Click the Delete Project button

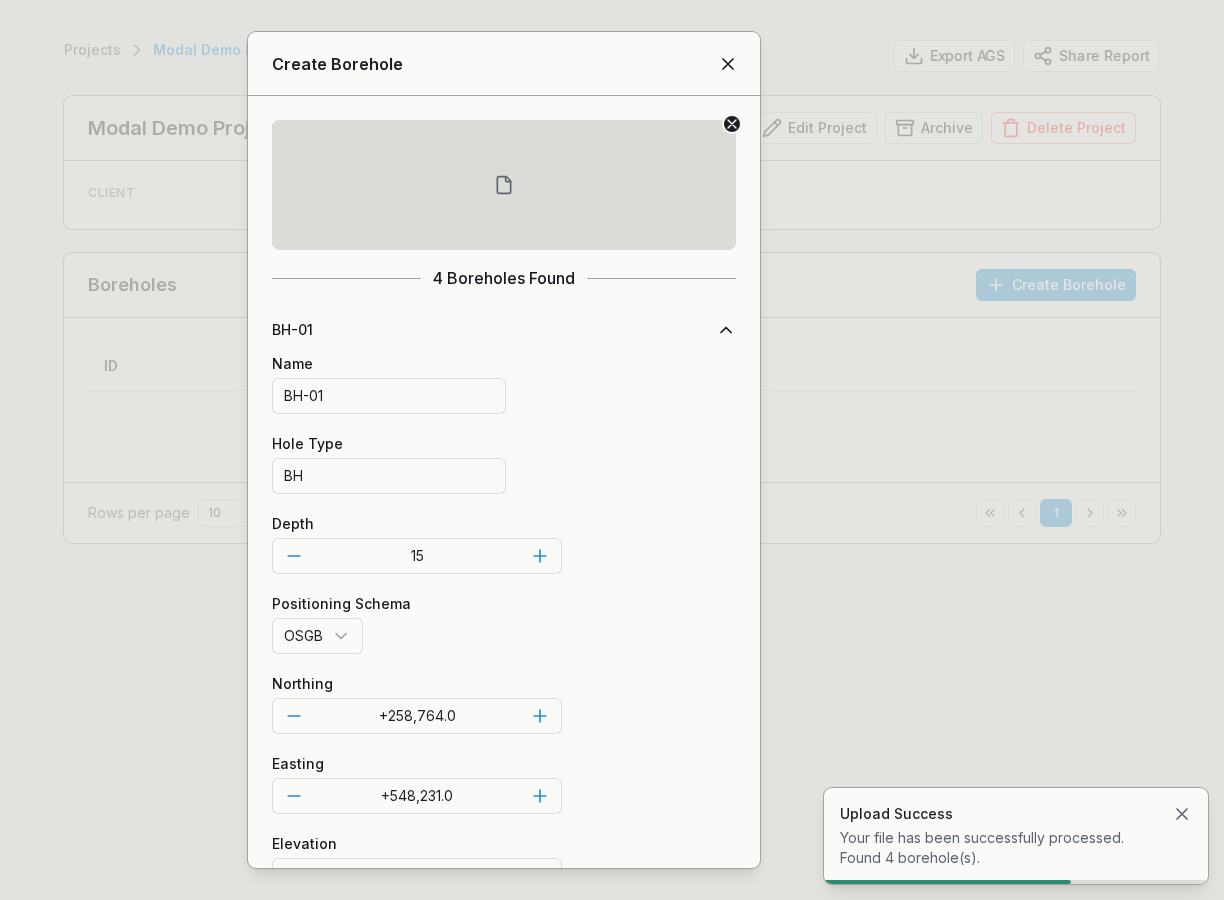coord(1063,128)
